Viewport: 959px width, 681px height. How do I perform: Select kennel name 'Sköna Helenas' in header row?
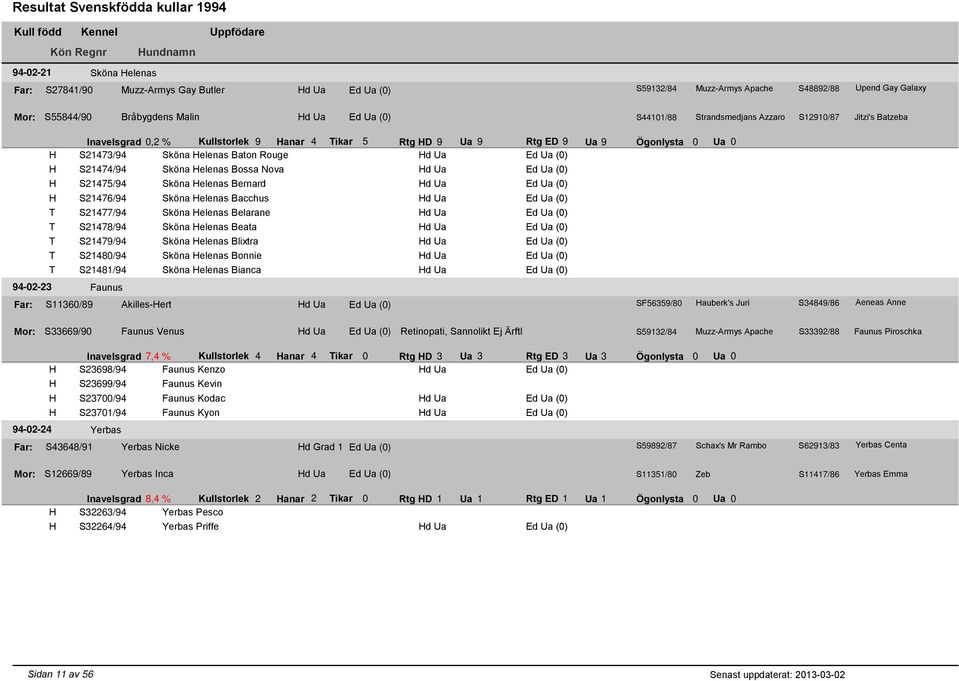pyautogui.click(x=124, y=73)
